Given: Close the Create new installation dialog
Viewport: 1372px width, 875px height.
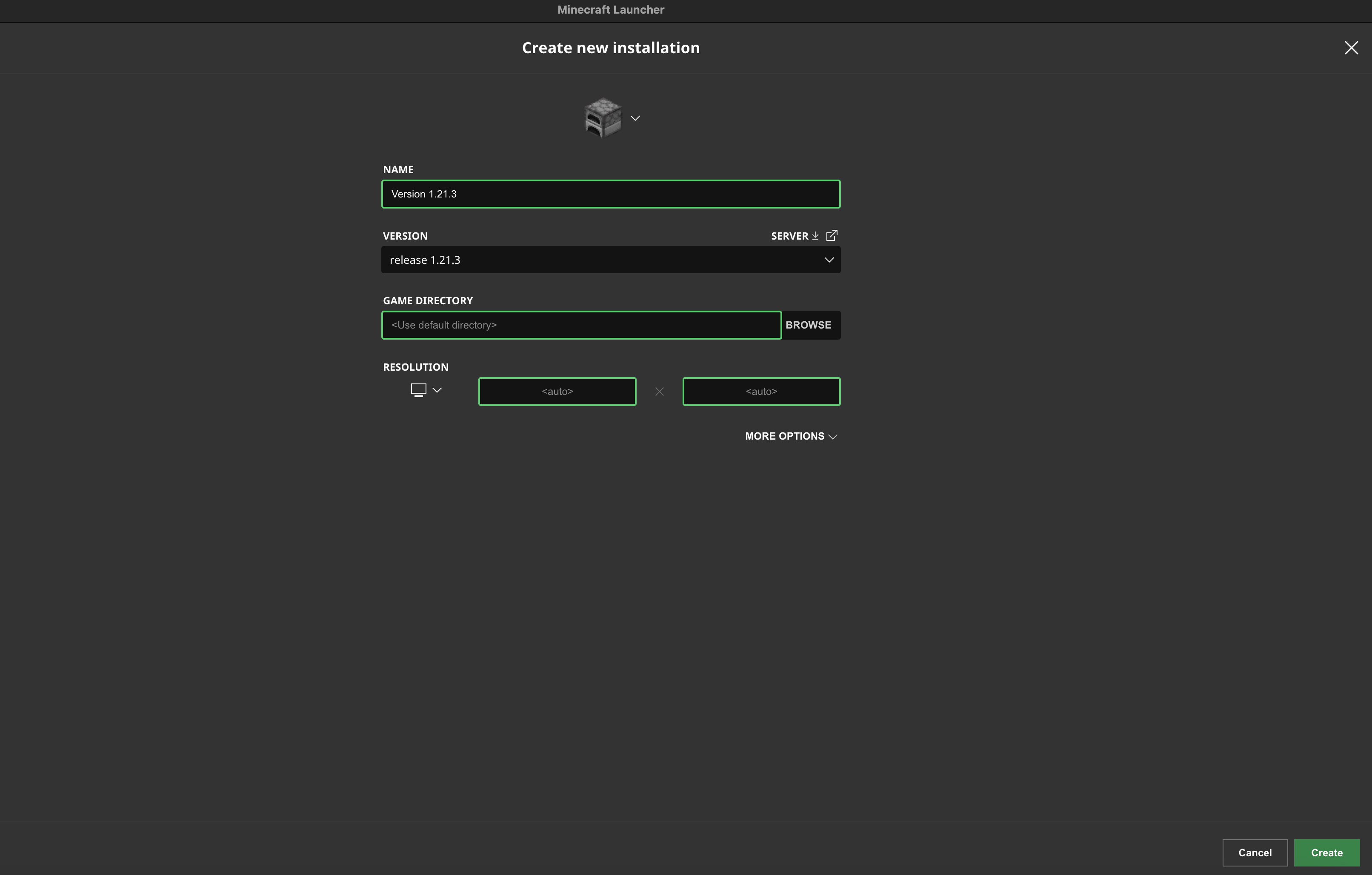Looking at the screenshot, I should pos(1351,48).
